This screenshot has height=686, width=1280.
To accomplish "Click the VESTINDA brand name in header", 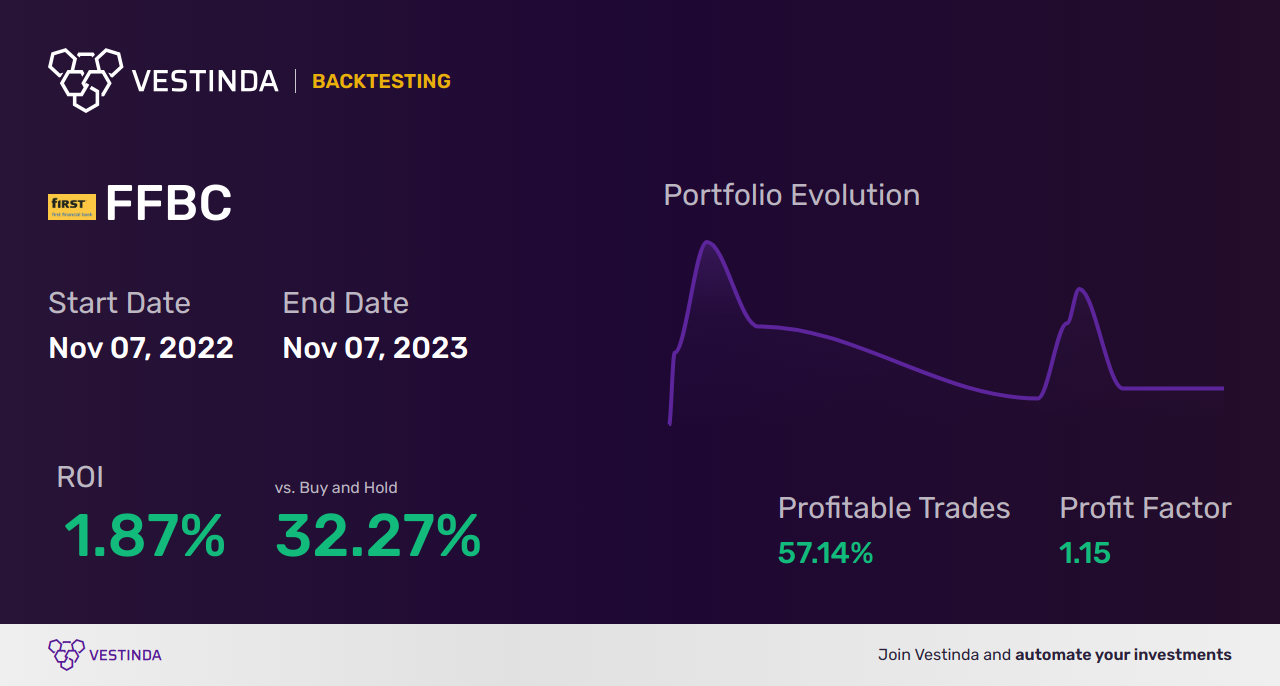I will pos(205,81).
